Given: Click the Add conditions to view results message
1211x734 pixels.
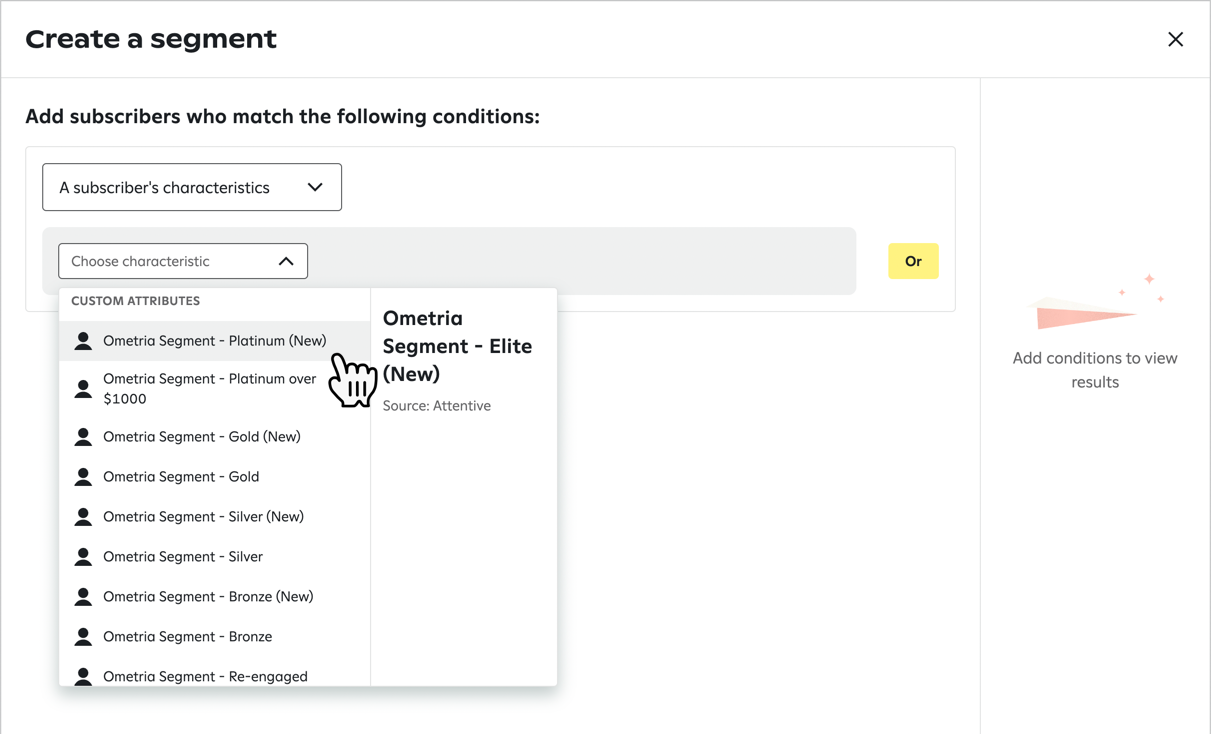Looking at the screenshot, I should pos(1094,370).
